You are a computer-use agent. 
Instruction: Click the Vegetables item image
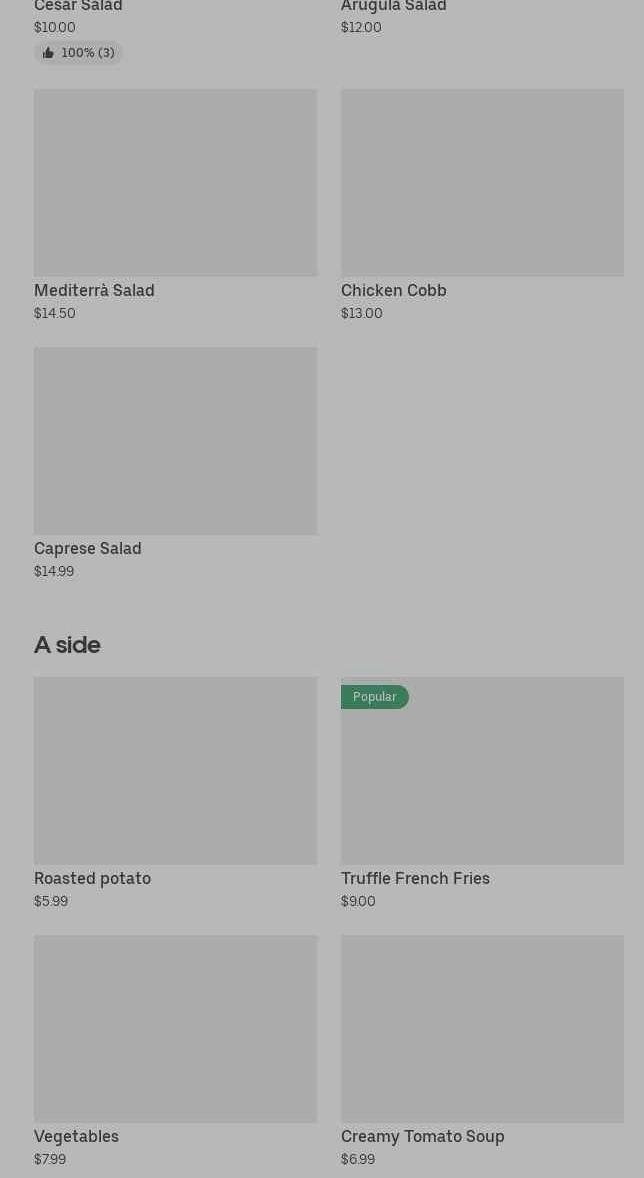point(175,1029)
